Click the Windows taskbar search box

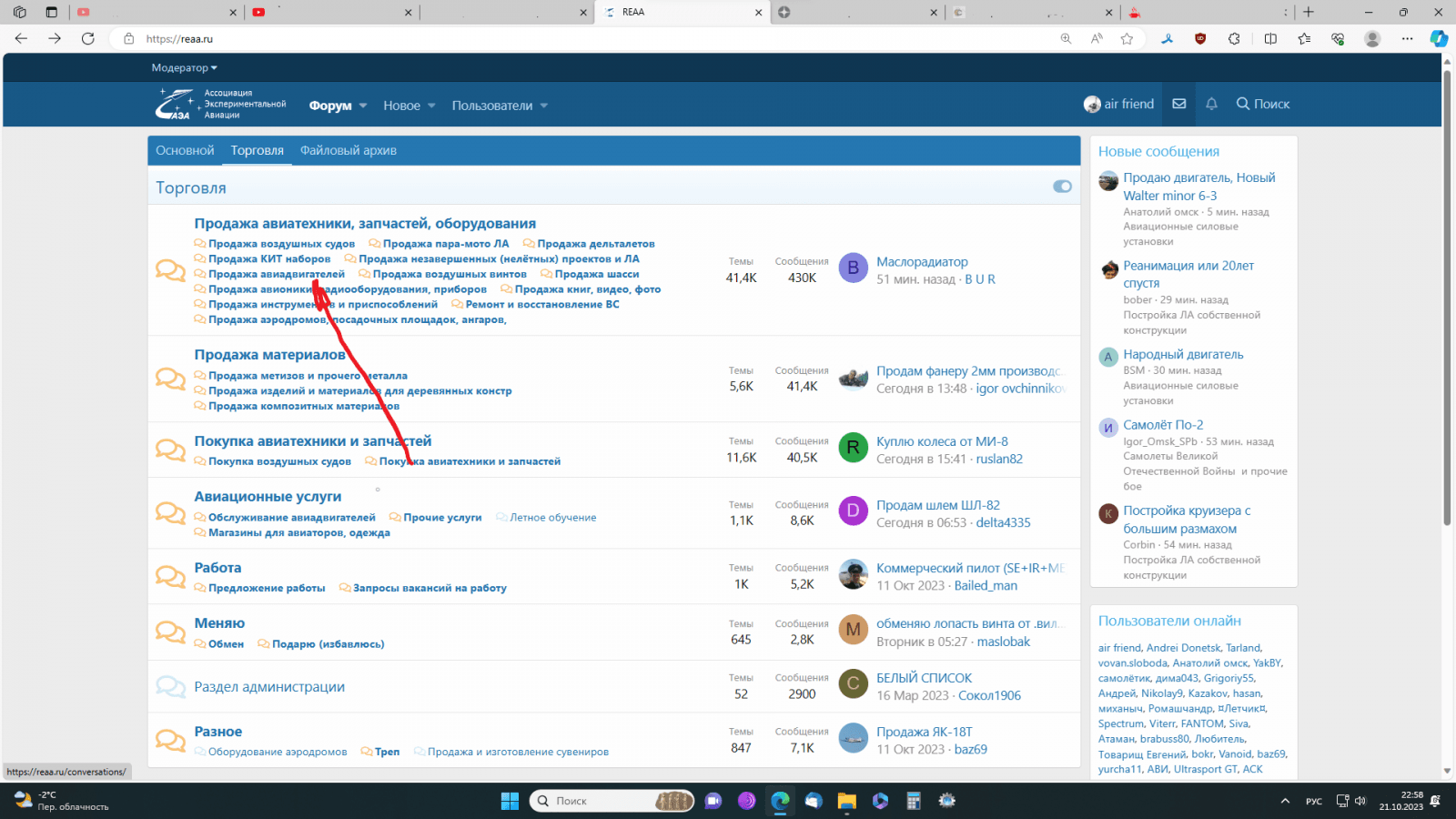(x=612, y=801)
